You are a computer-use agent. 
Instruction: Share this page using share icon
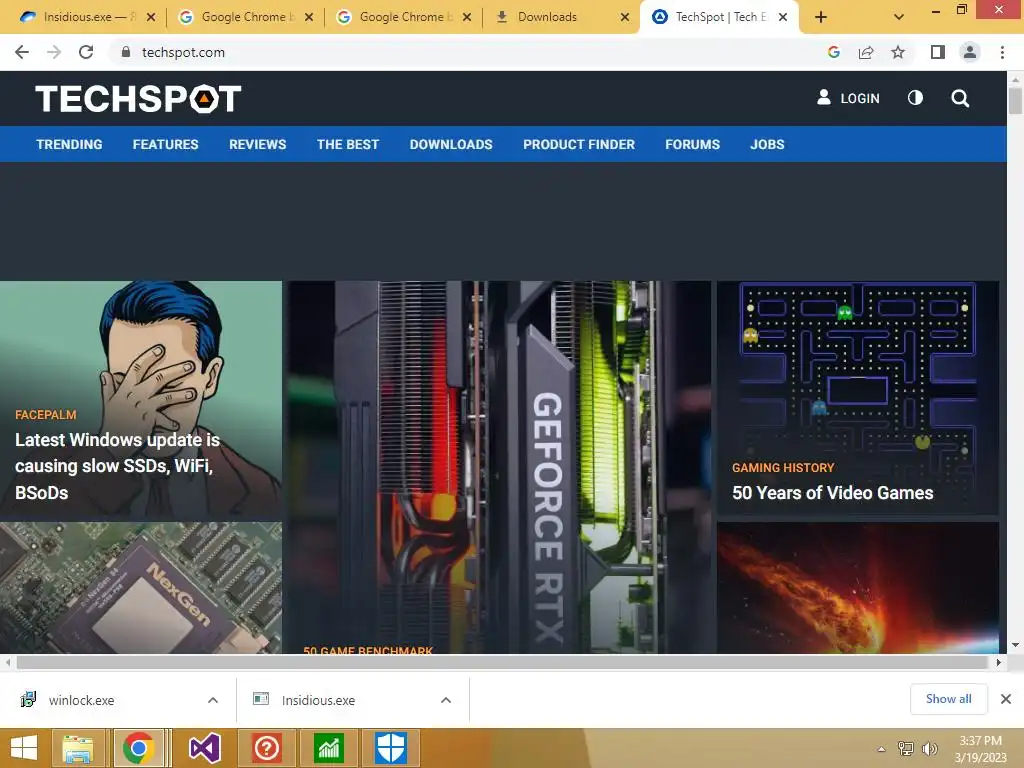[x=866, y=52]
